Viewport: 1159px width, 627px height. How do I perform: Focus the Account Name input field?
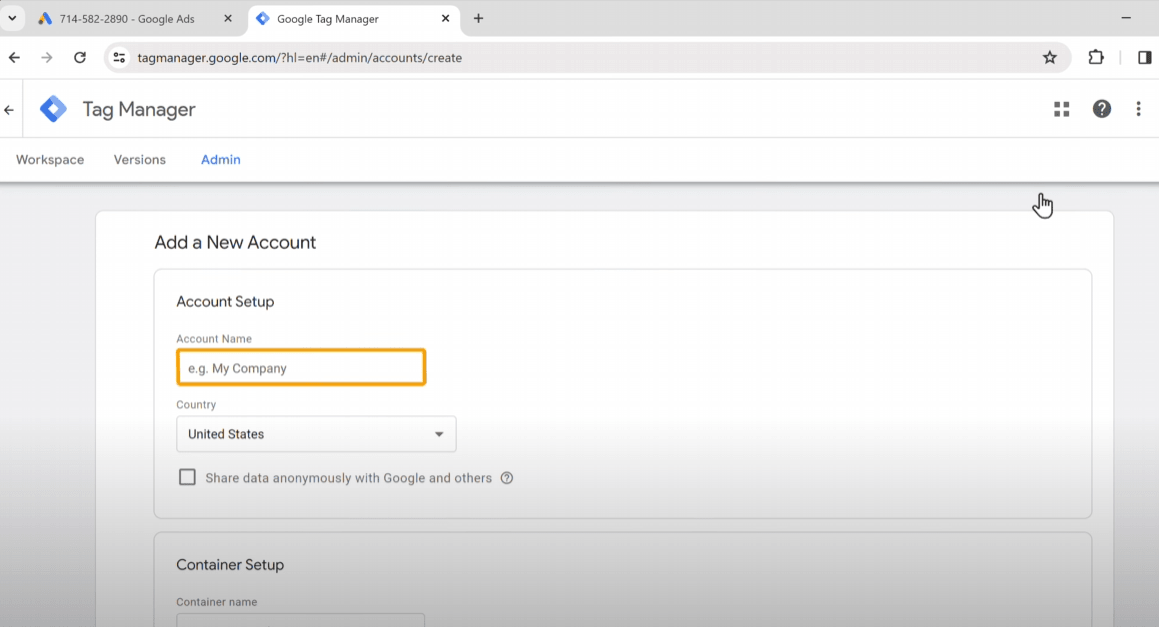click(301, 368)
